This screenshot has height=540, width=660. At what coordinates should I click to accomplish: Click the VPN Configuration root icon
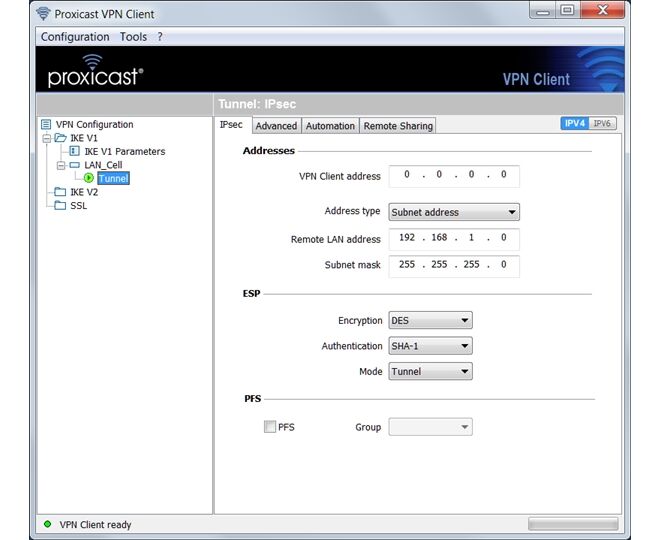pos(46,125)
